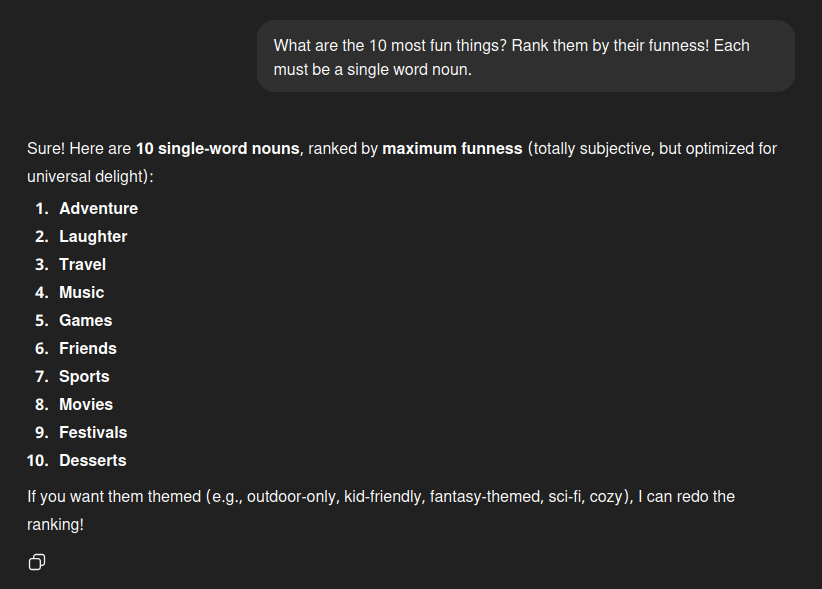The height and width of the screenshot is (589, 822).
Task: Click the Laughter list item
Action: click(93, 236)
